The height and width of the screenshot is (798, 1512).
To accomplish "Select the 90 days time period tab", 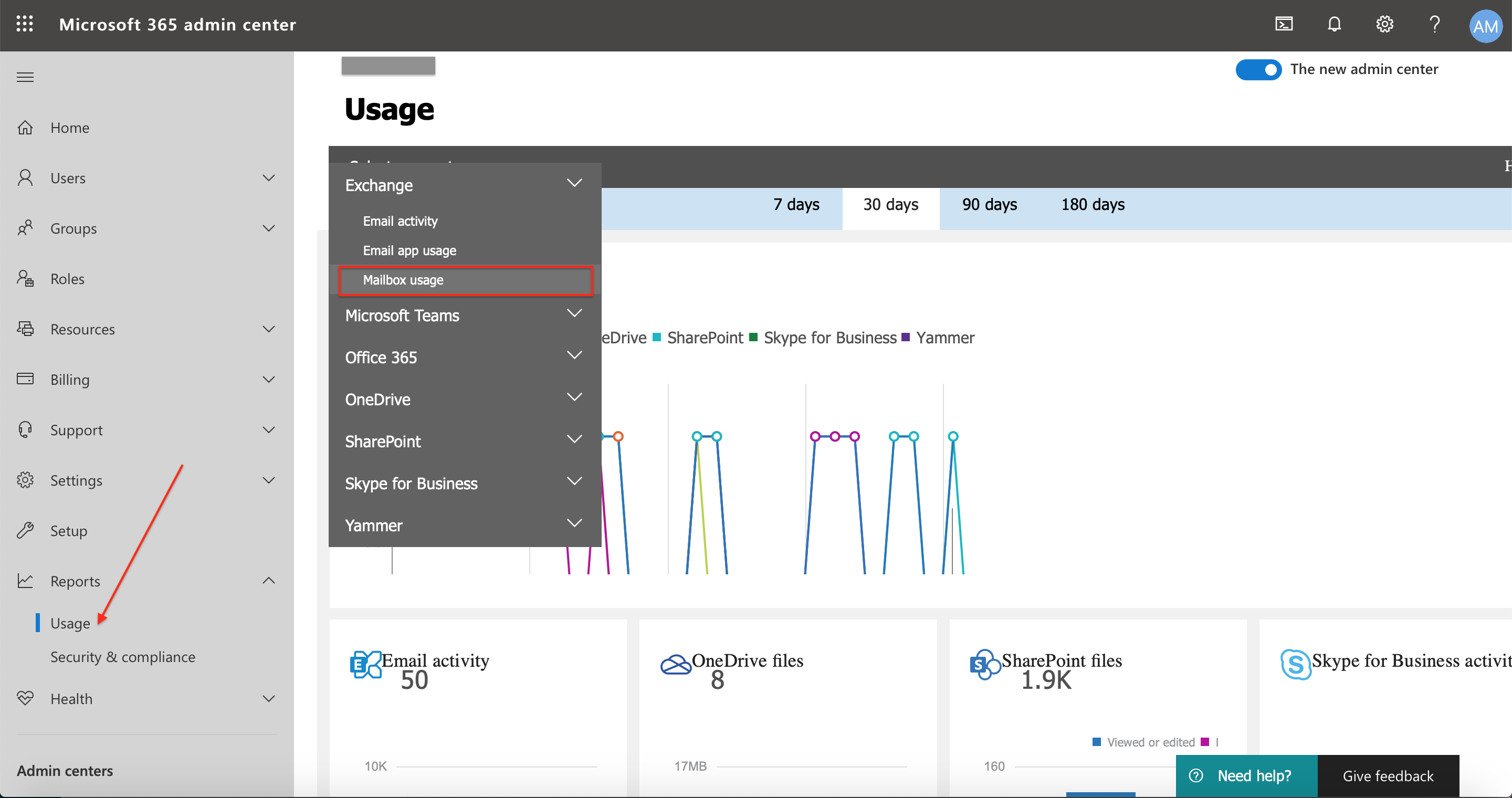I will point(989,205).
